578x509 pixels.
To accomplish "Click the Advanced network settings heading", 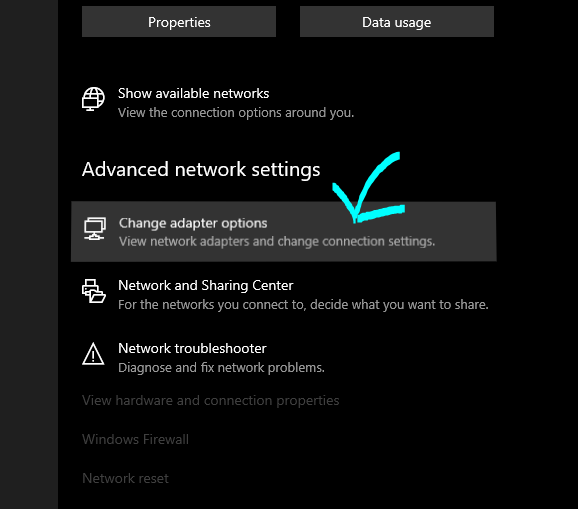I will (201, 169).
